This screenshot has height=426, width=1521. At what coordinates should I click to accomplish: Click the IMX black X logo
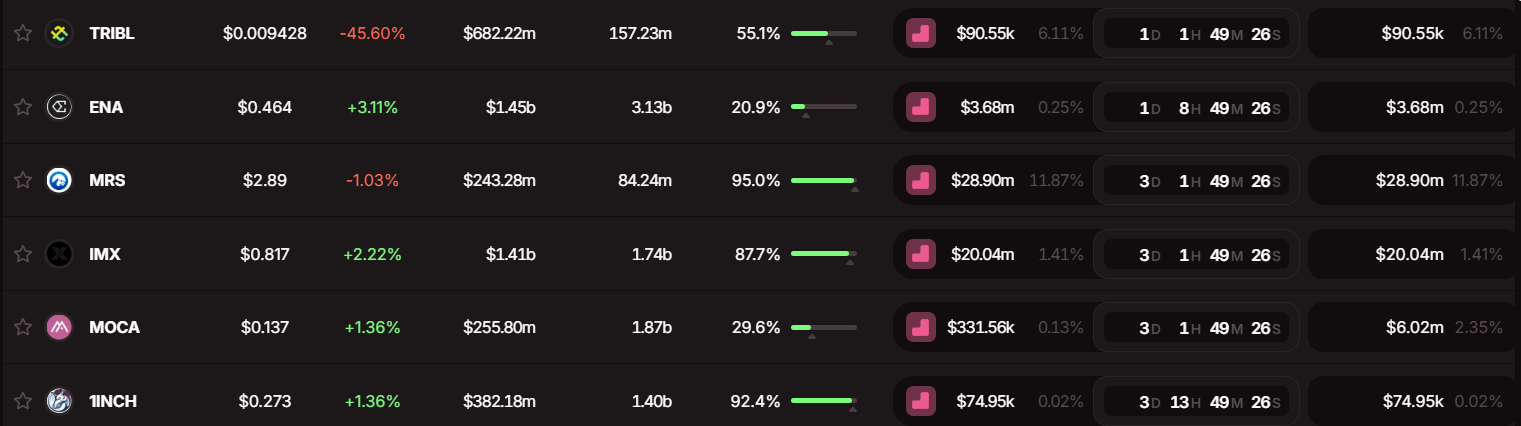pyautogui.click(x=60, y=254)
